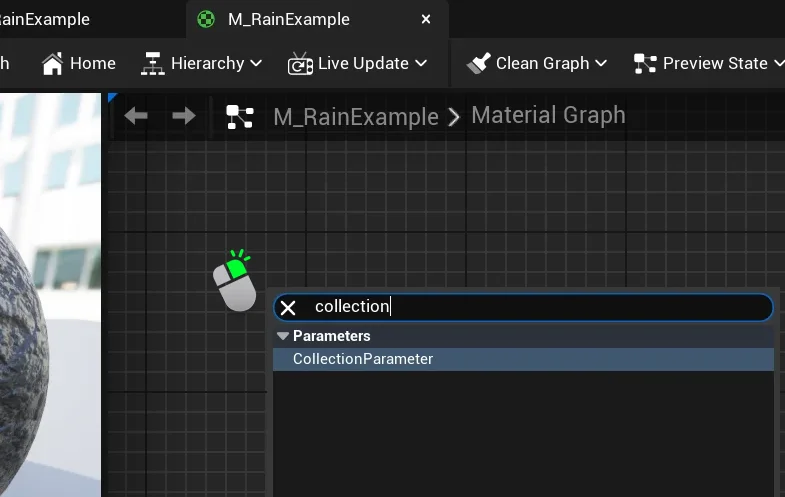Click inside the node search field
This screenshot has width=785, height=497.
tap(540, 307)
